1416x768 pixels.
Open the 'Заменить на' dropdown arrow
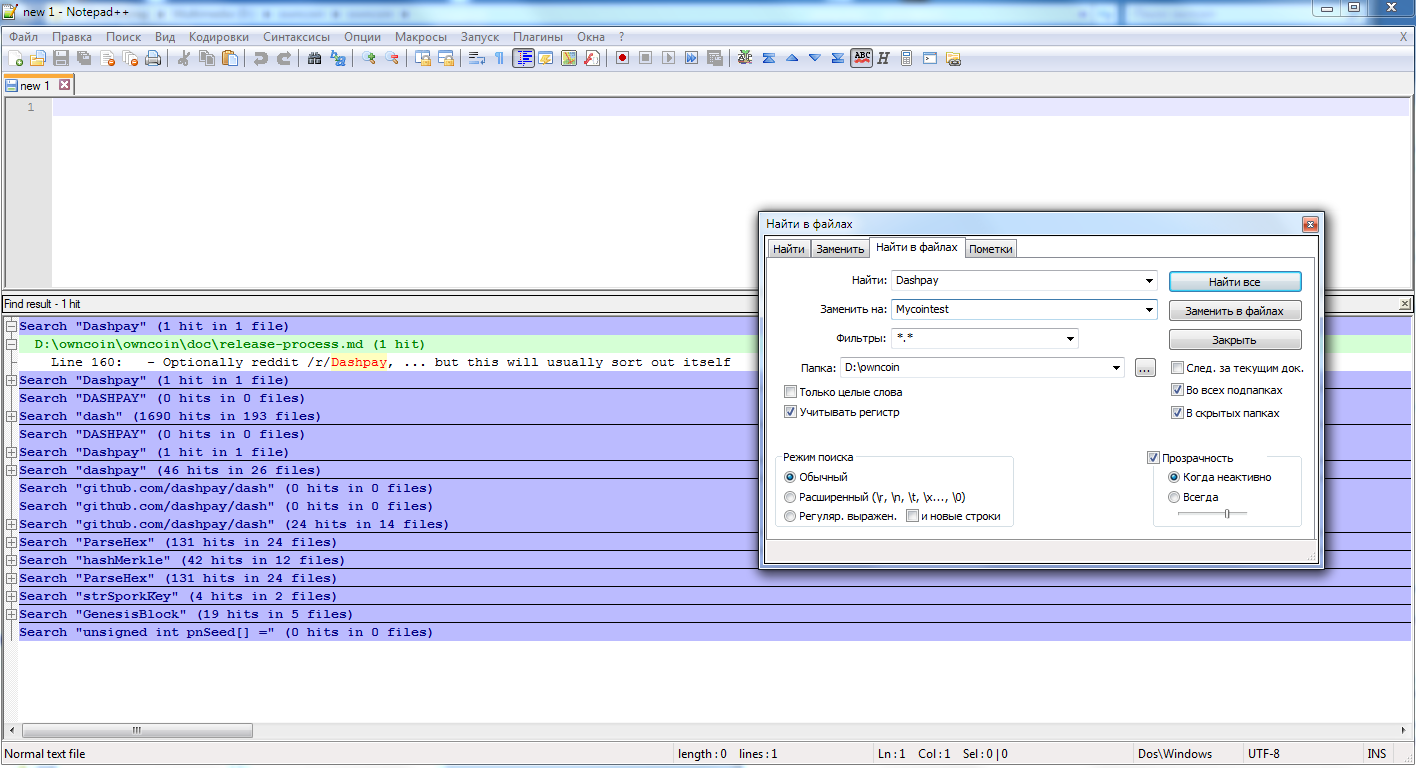coord(1149,310)
